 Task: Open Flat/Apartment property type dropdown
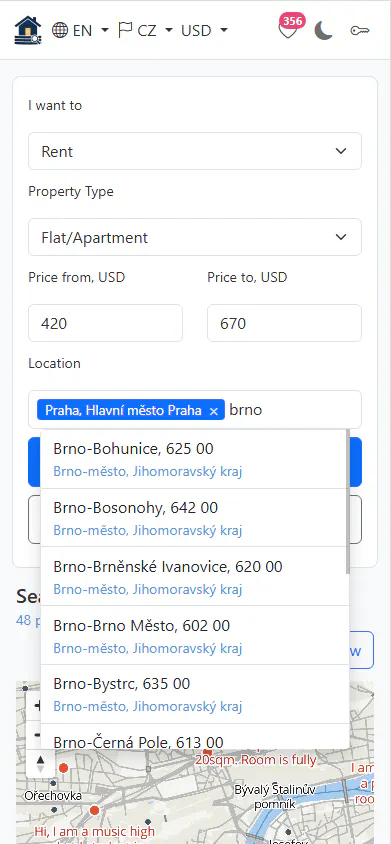(x=195, y=237)
